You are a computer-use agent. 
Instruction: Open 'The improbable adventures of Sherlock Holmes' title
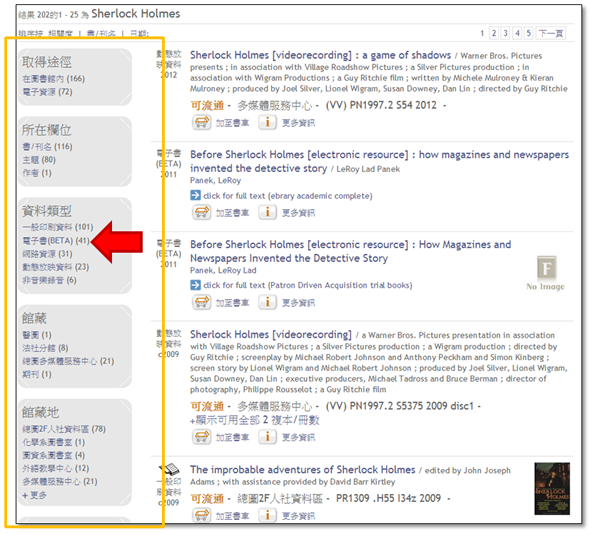click(x=303, y=470)
